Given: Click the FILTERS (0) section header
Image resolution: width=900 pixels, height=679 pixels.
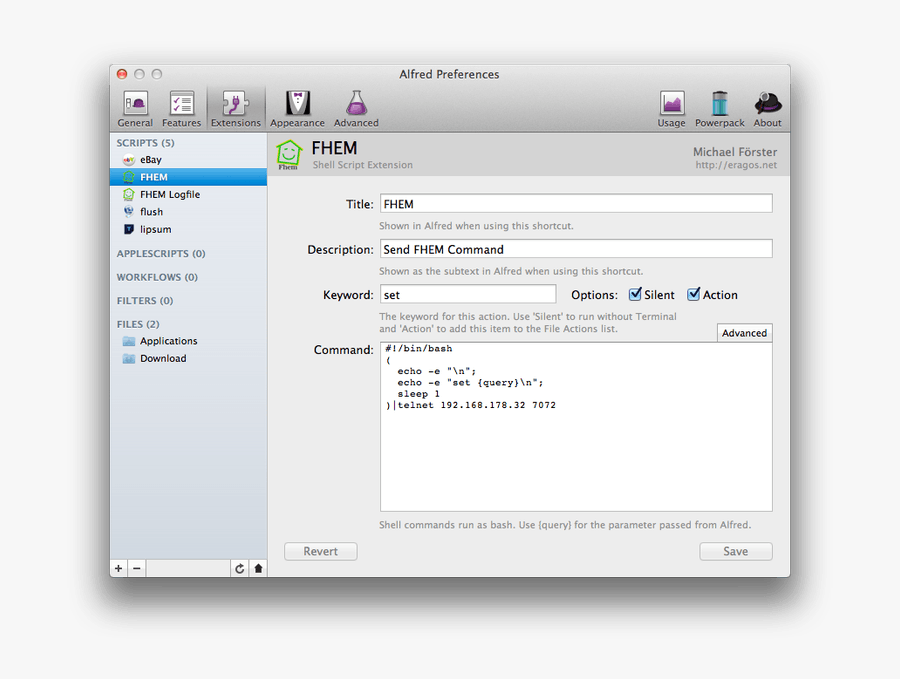Looking at the screenshot, I should tap(145, 301).
